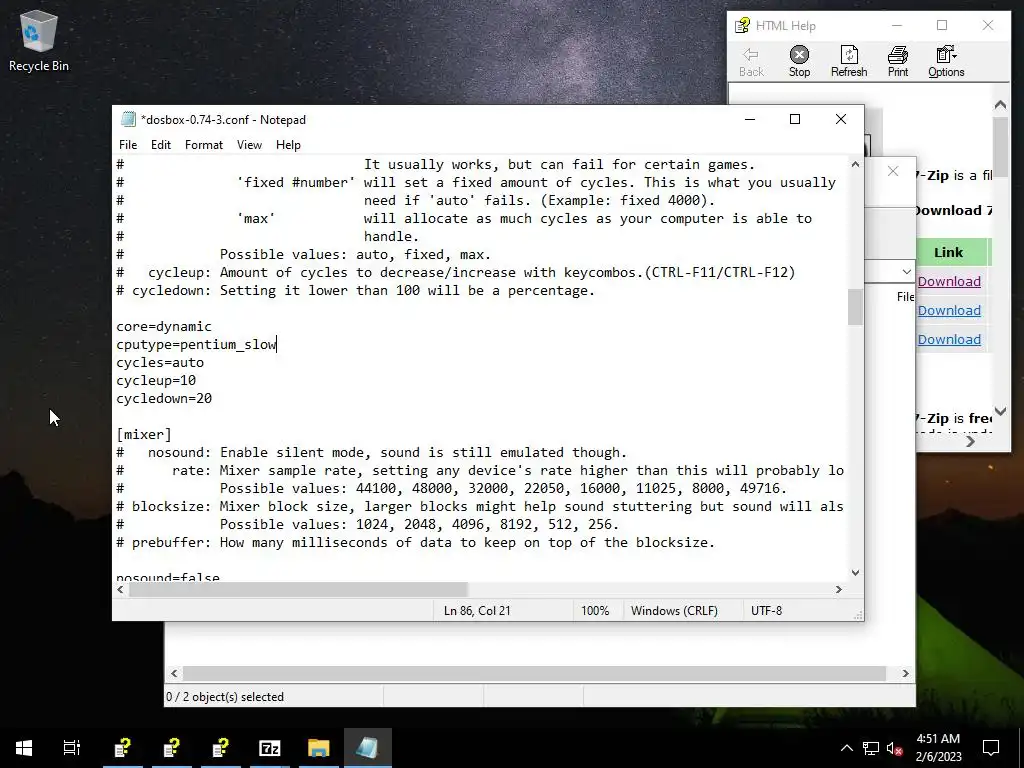Image resolution: width=1024 pixels, height=768 pixels.
Task: Open Notepad Format menu
Action: pos(204,145)
